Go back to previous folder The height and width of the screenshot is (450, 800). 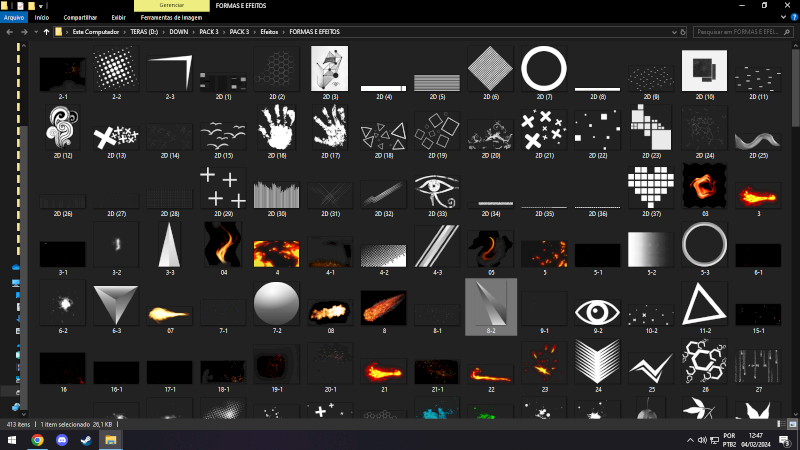click(x=9, y=32)
